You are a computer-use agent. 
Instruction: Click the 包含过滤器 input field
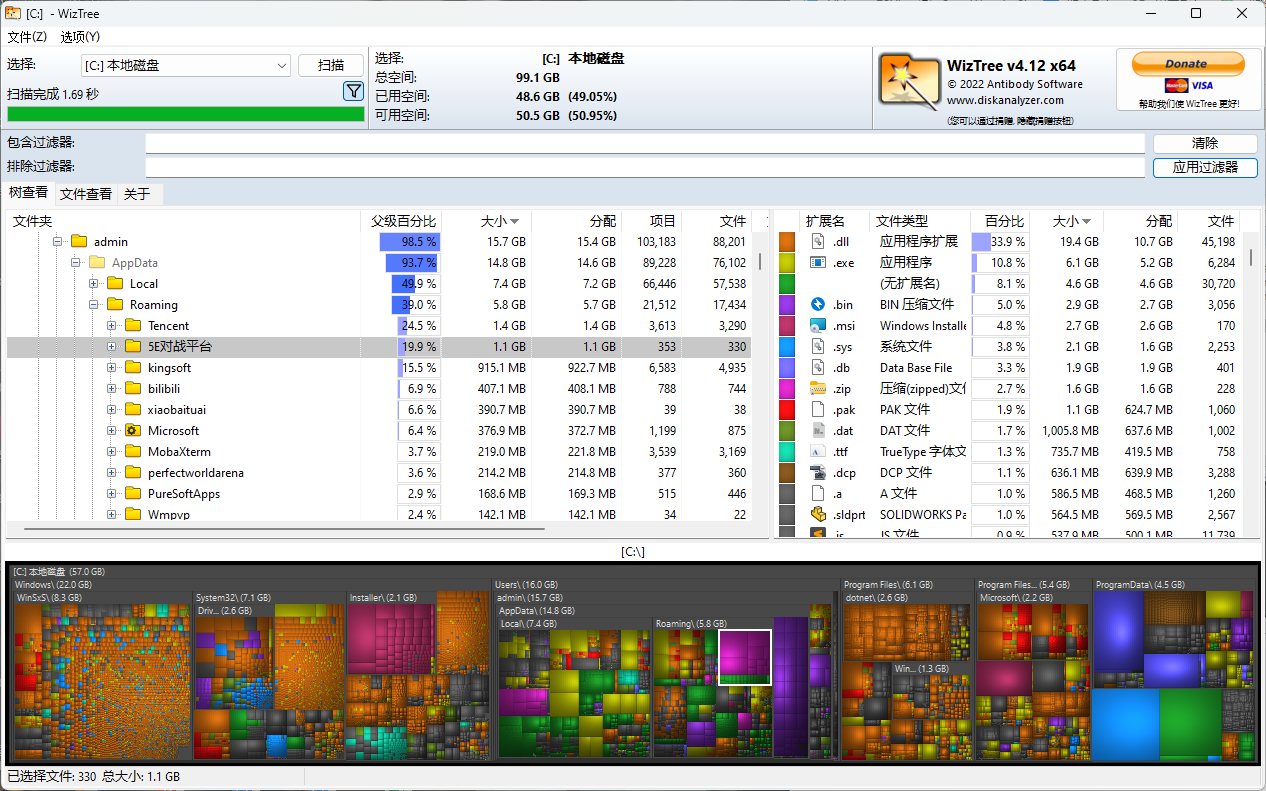pyautogui.click(x=644, y=144)
